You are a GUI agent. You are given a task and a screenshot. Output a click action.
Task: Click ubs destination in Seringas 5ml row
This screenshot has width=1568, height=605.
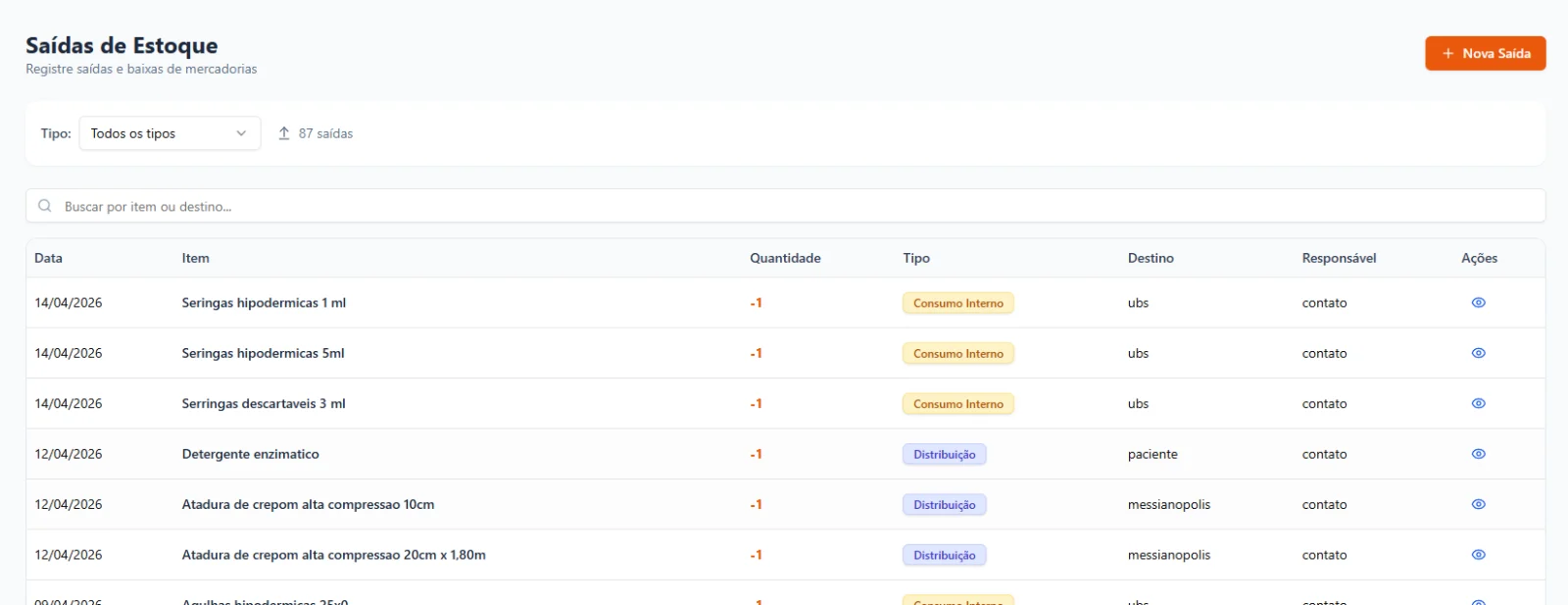click(1138, 353)
